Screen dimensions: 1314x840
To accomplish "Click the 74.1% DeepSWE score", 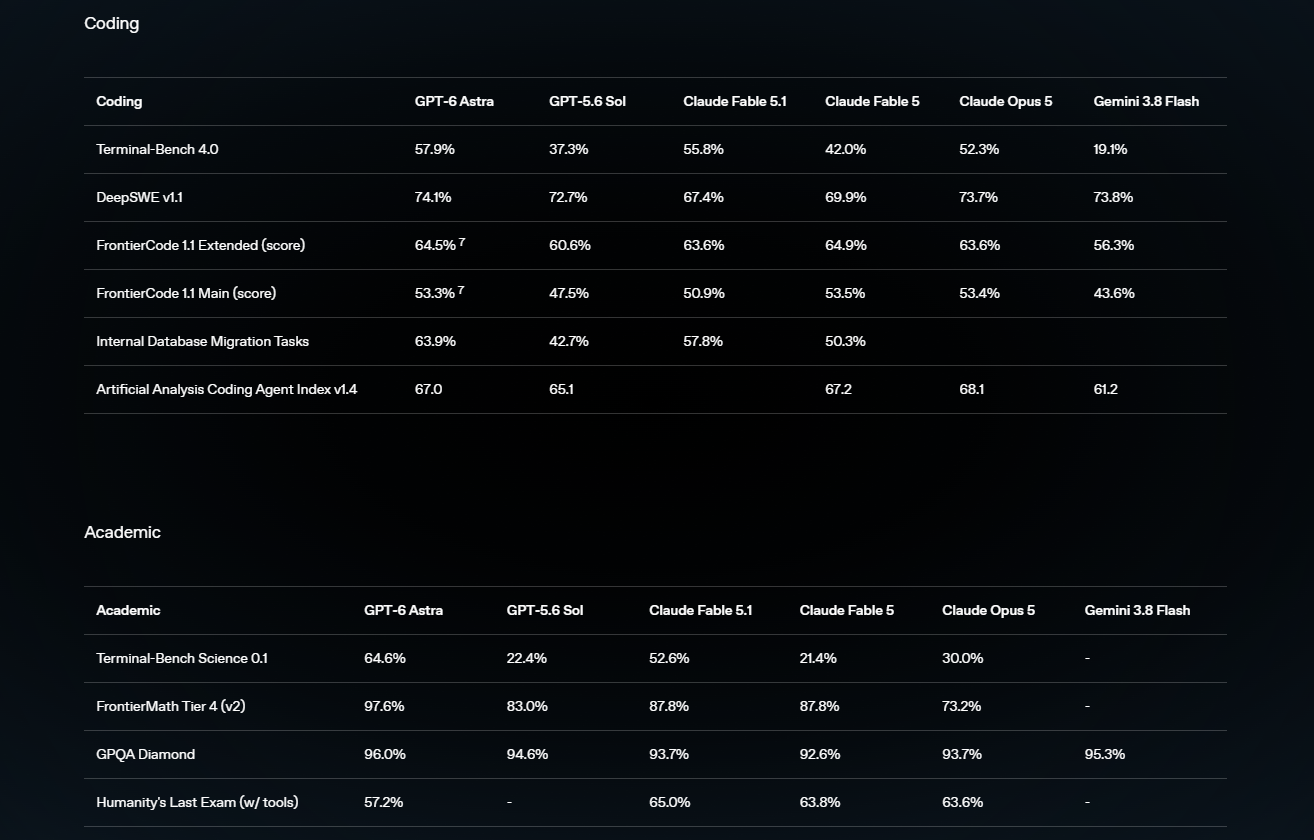I will click(433, 197).
